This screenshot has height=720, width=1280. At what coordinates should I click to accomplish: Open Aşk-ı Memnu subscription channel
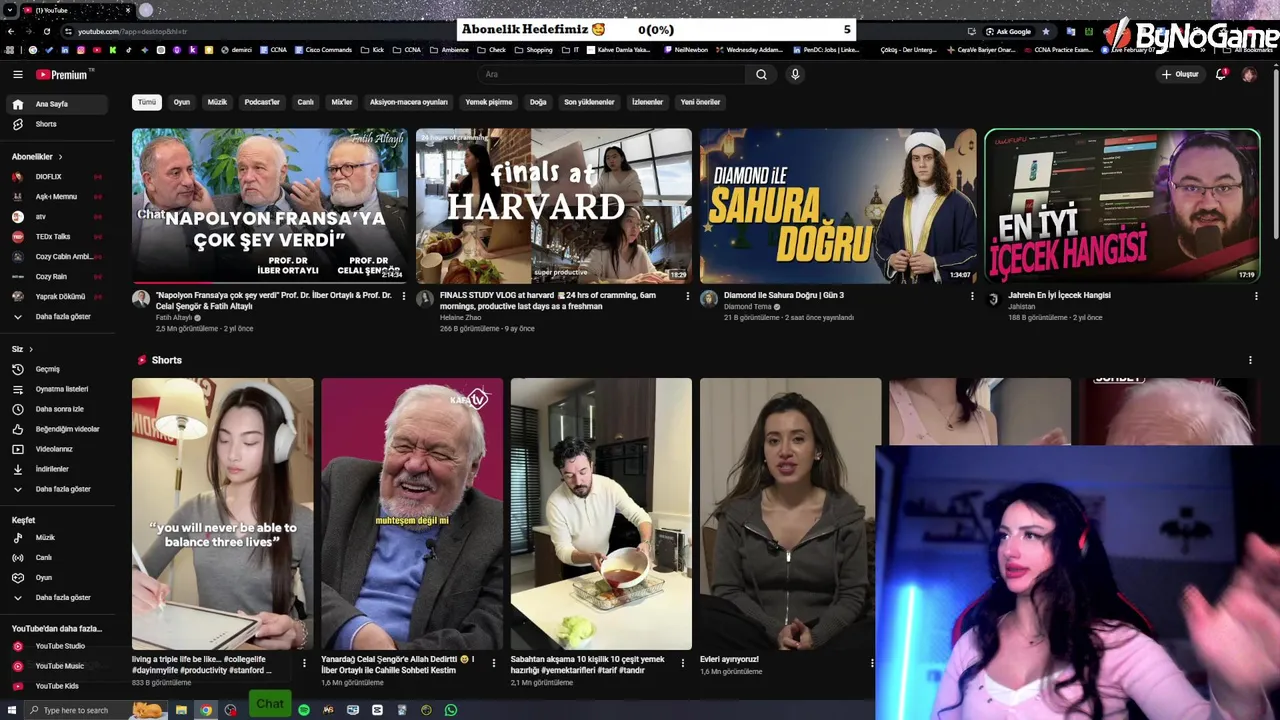pos(57,197)
